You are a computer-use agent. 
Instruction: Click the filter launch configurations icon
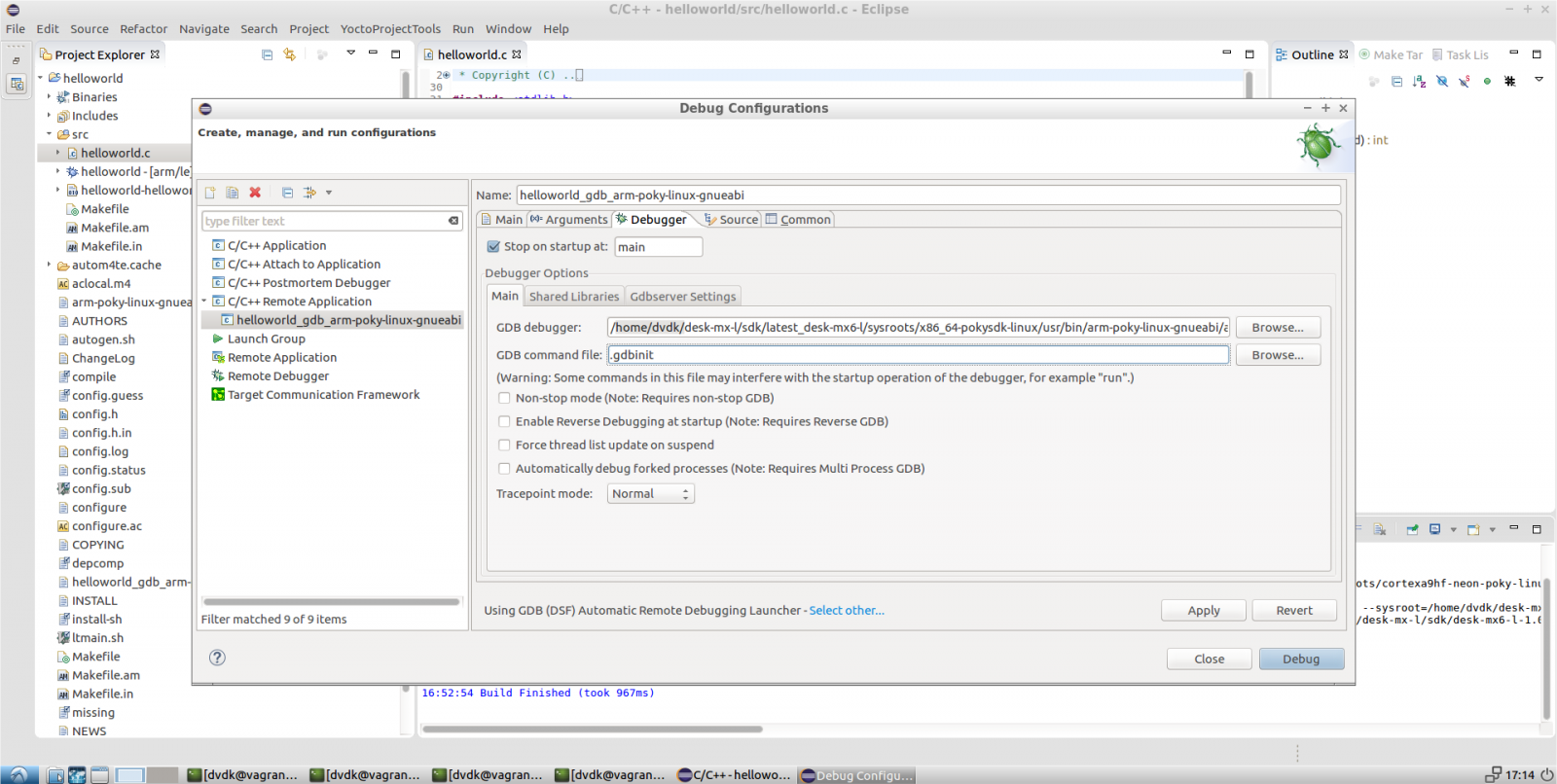point(310,193)
